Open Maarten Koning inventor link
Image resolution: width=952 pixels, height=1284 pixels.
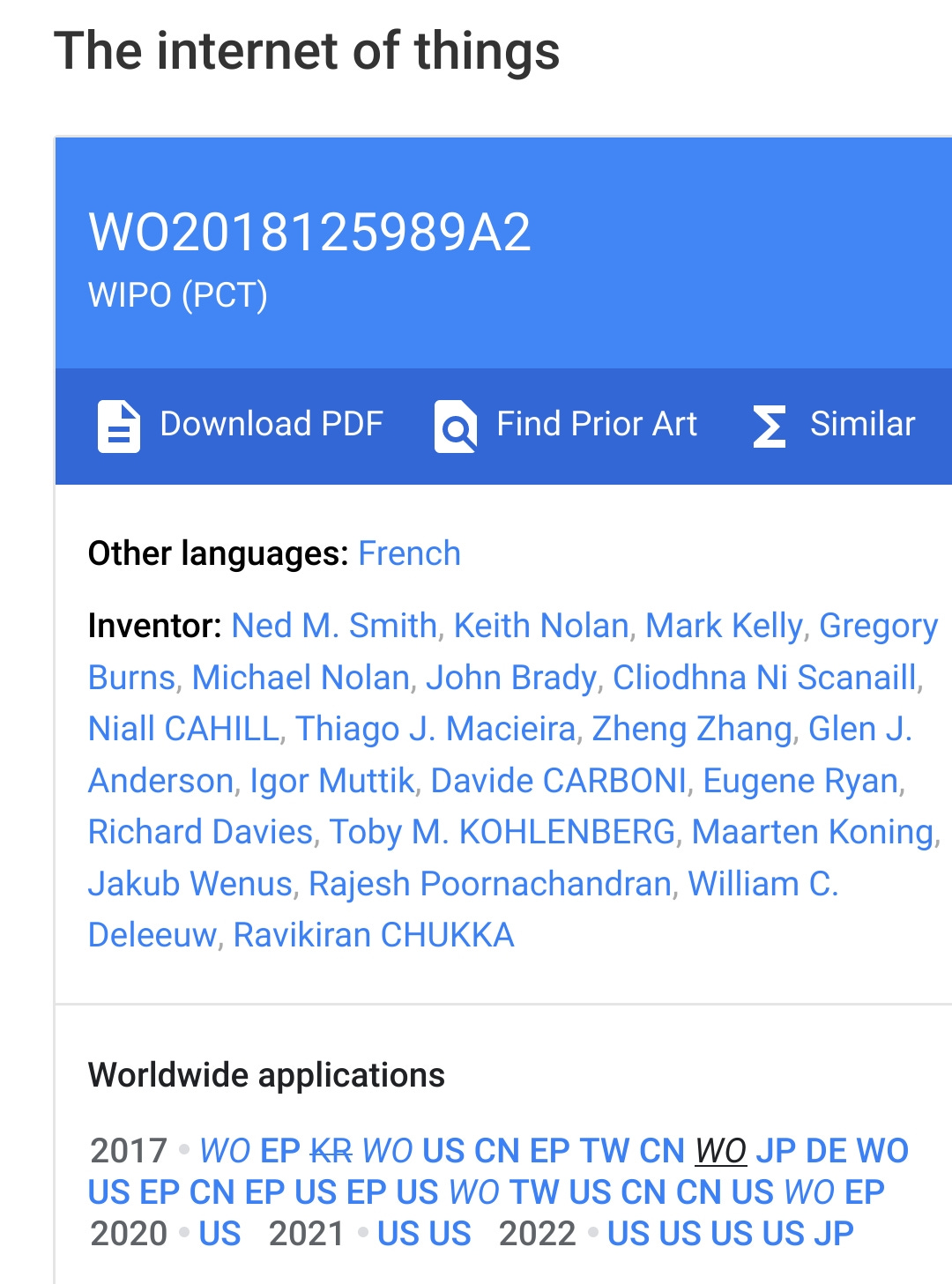[813, 832]
